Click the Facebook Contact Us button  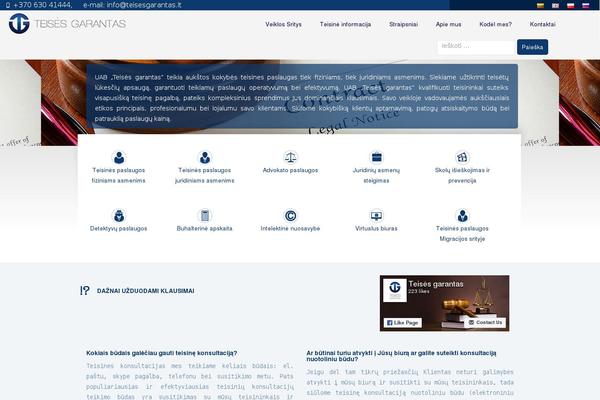click(x=485, y=323)
